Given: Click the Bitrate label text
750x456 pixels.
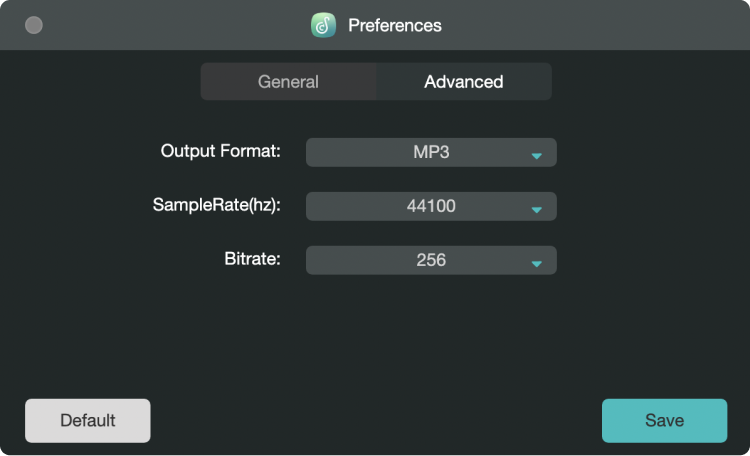Looking at the screenshot, I should tap(253, 259).
